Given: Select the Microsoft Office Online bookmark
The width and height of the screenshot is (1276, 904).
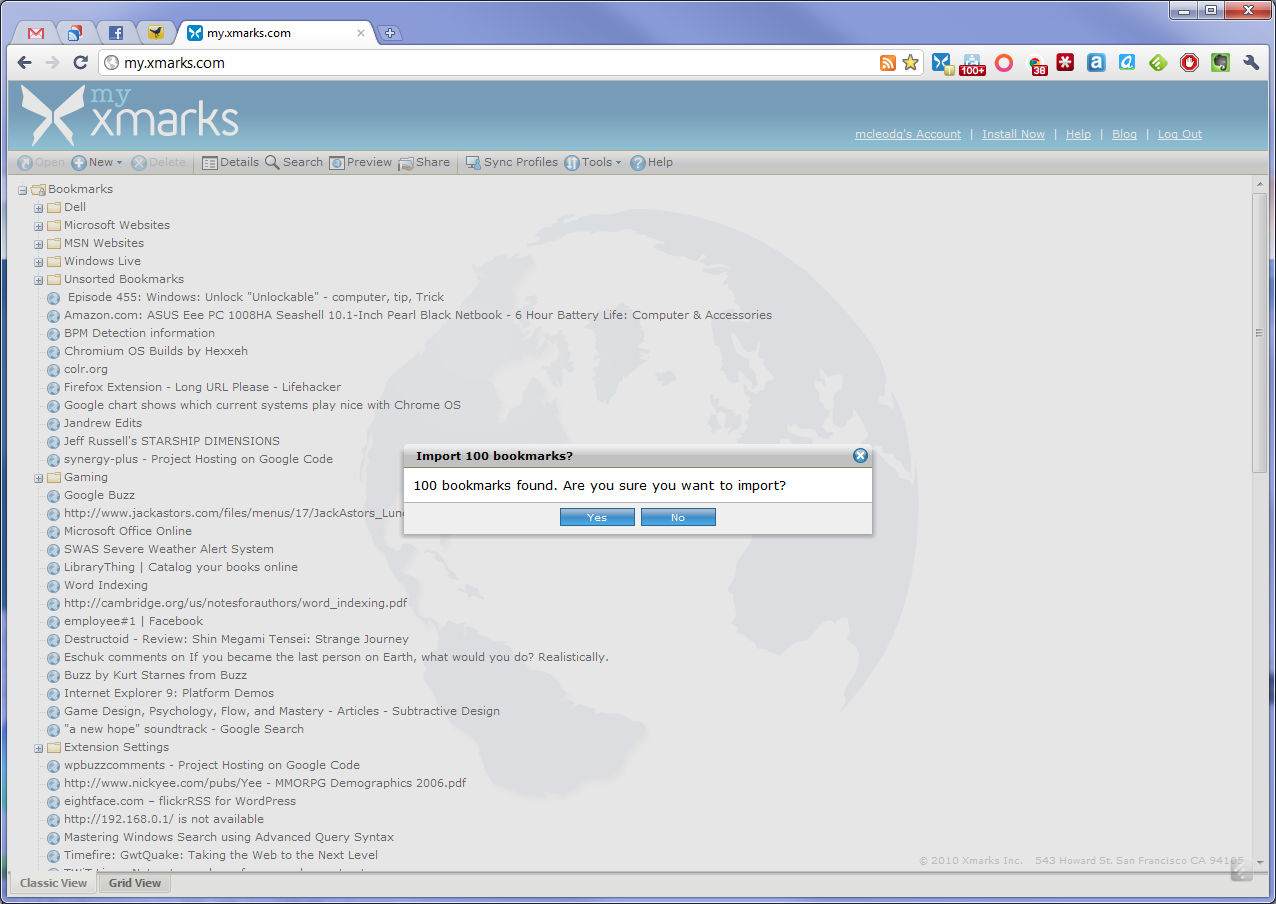Looking at the screenshot, I should (128, 532).
